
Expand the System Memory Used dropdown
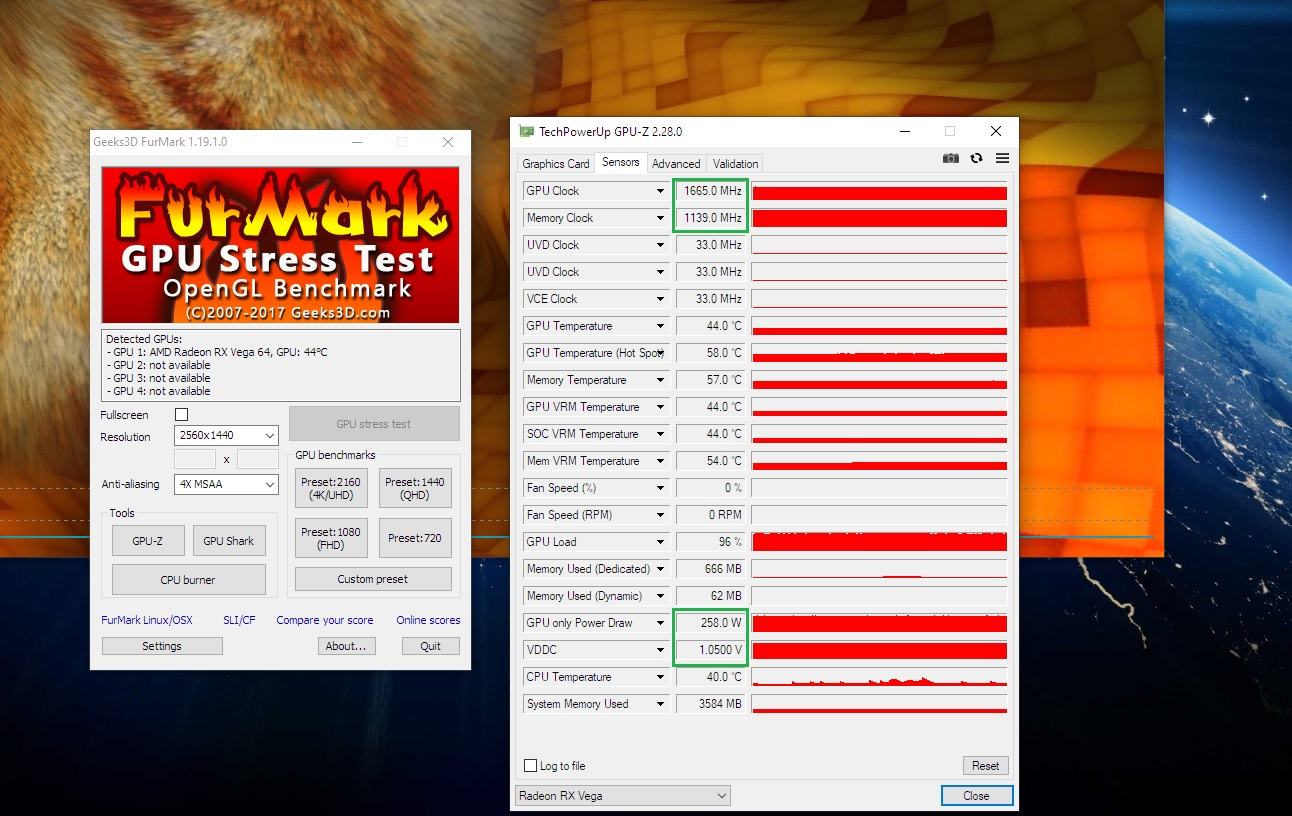[x=660, y=704]
